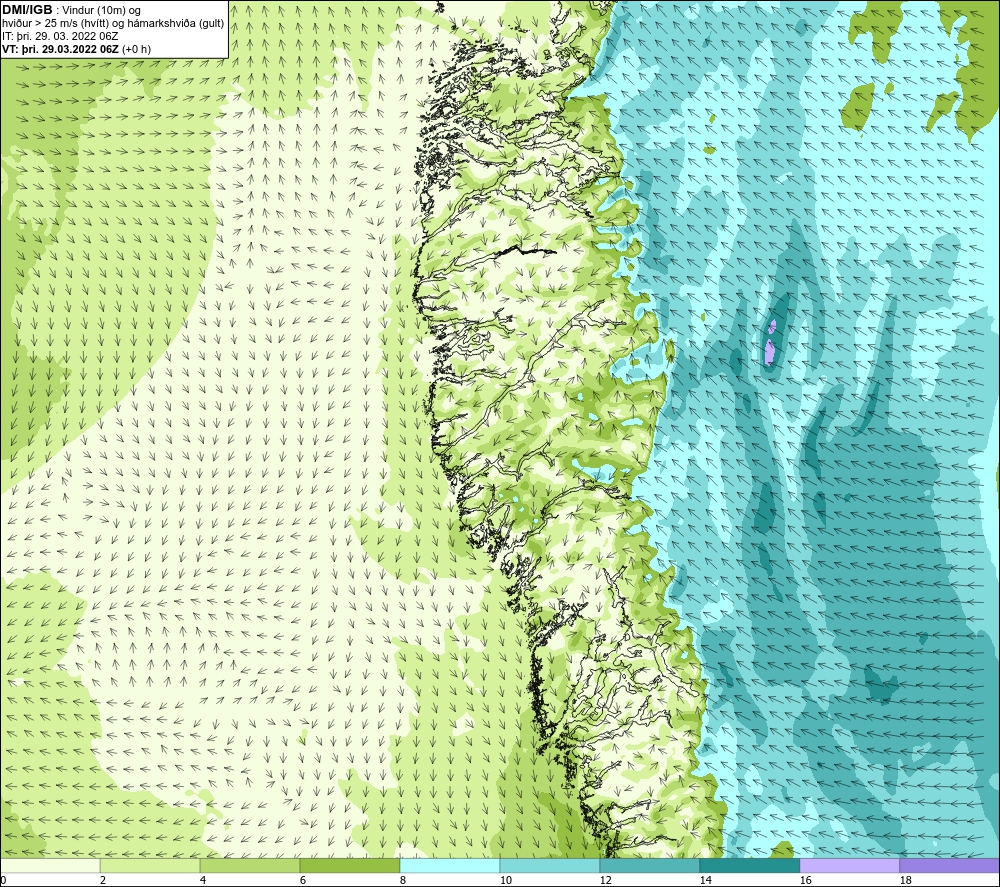Click the 2–4 m/s light green swatch
This screenshot has width=1000, height=887.
(x=150, y=865)
